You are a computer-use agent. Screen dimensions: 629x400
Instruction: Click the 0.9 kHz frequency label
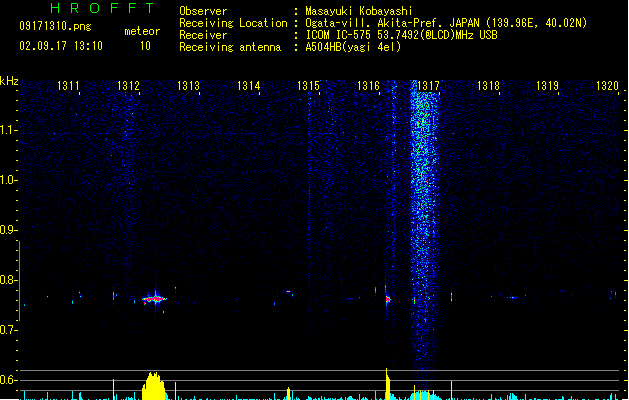[8, 230]
